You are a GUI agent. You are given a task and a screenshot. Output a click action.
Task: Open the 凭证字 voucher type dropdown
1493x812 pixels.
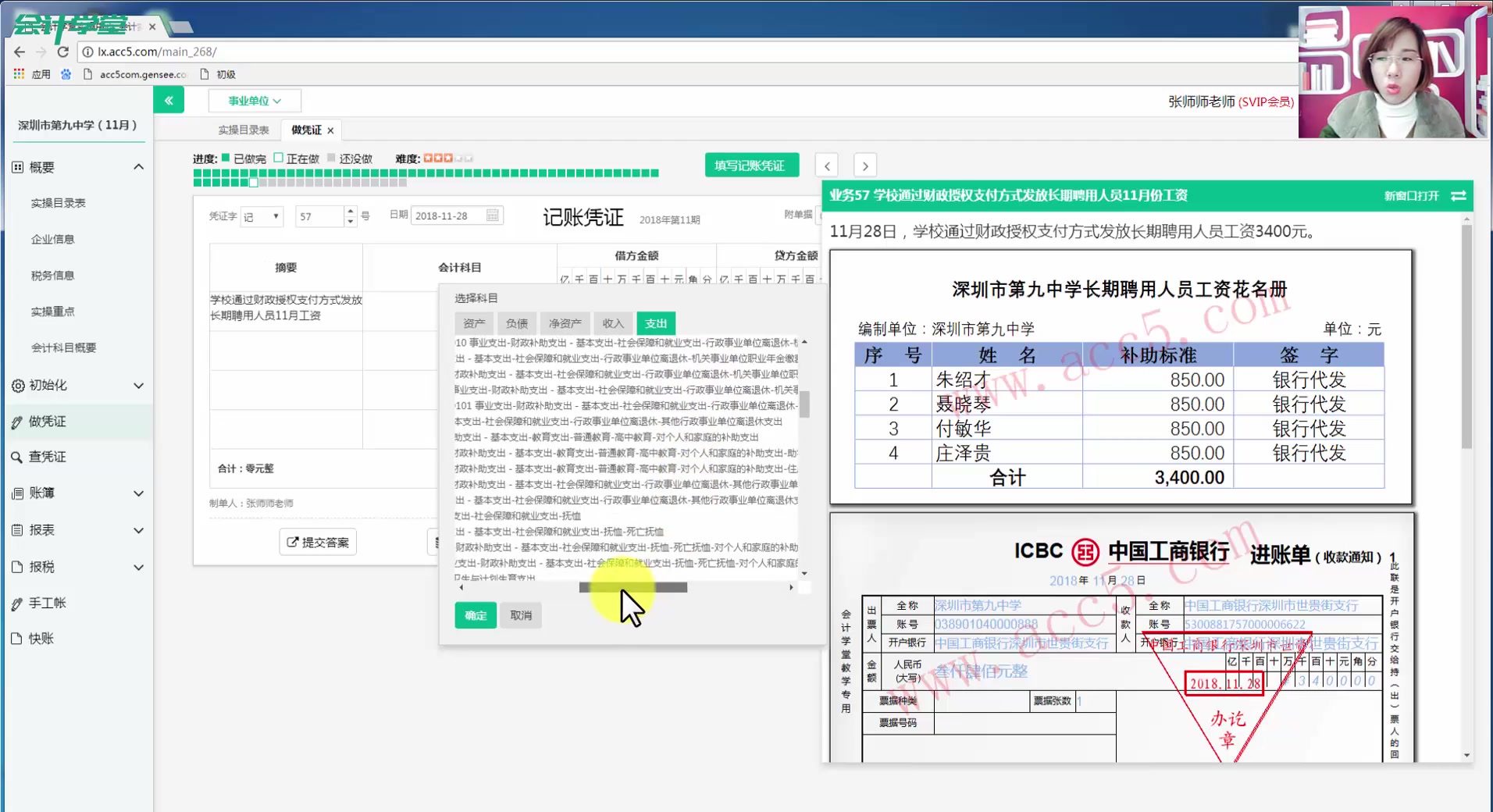[x=261, y=216]
